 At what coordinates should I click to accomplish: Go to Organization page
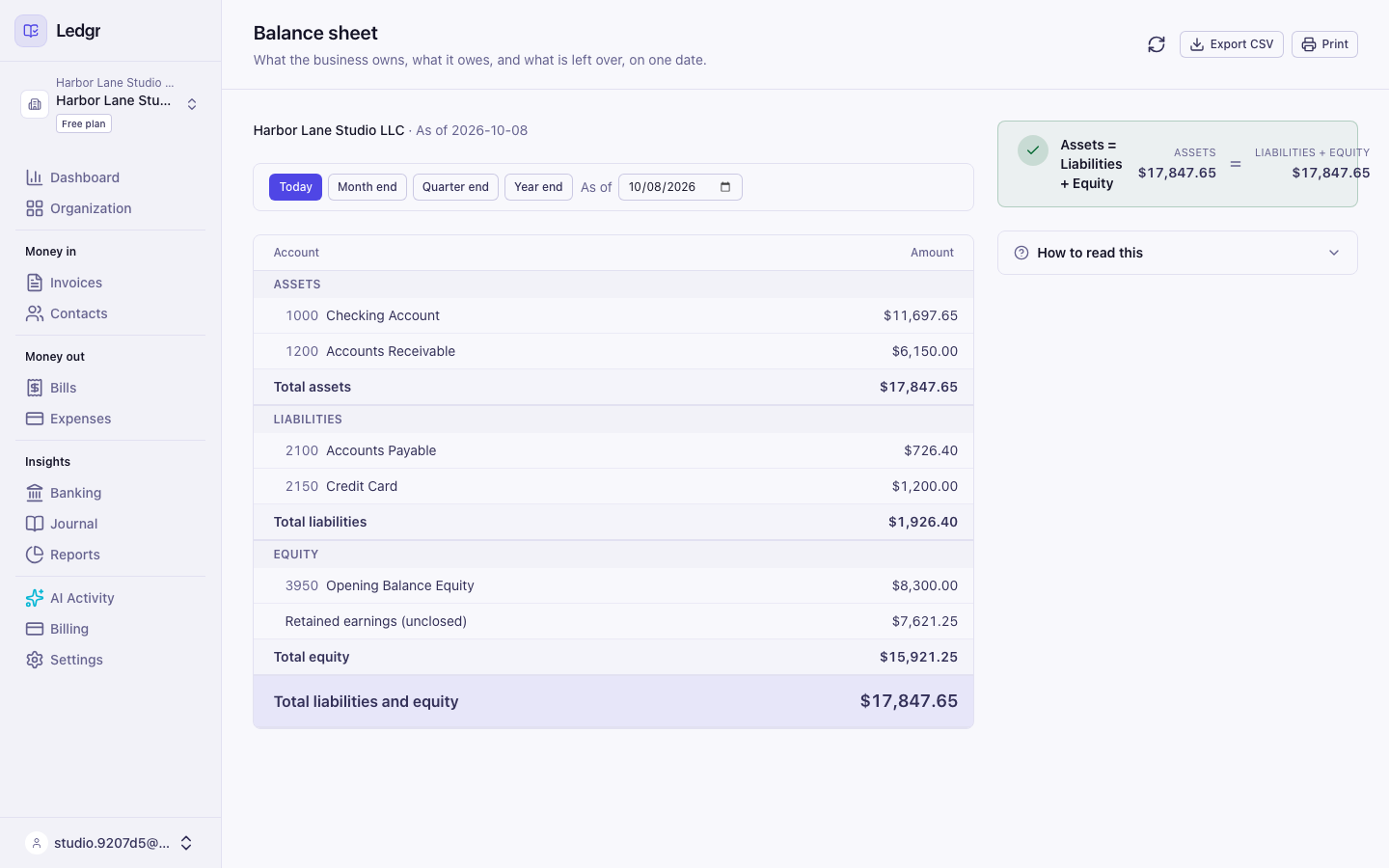click(x=110, y=208)
